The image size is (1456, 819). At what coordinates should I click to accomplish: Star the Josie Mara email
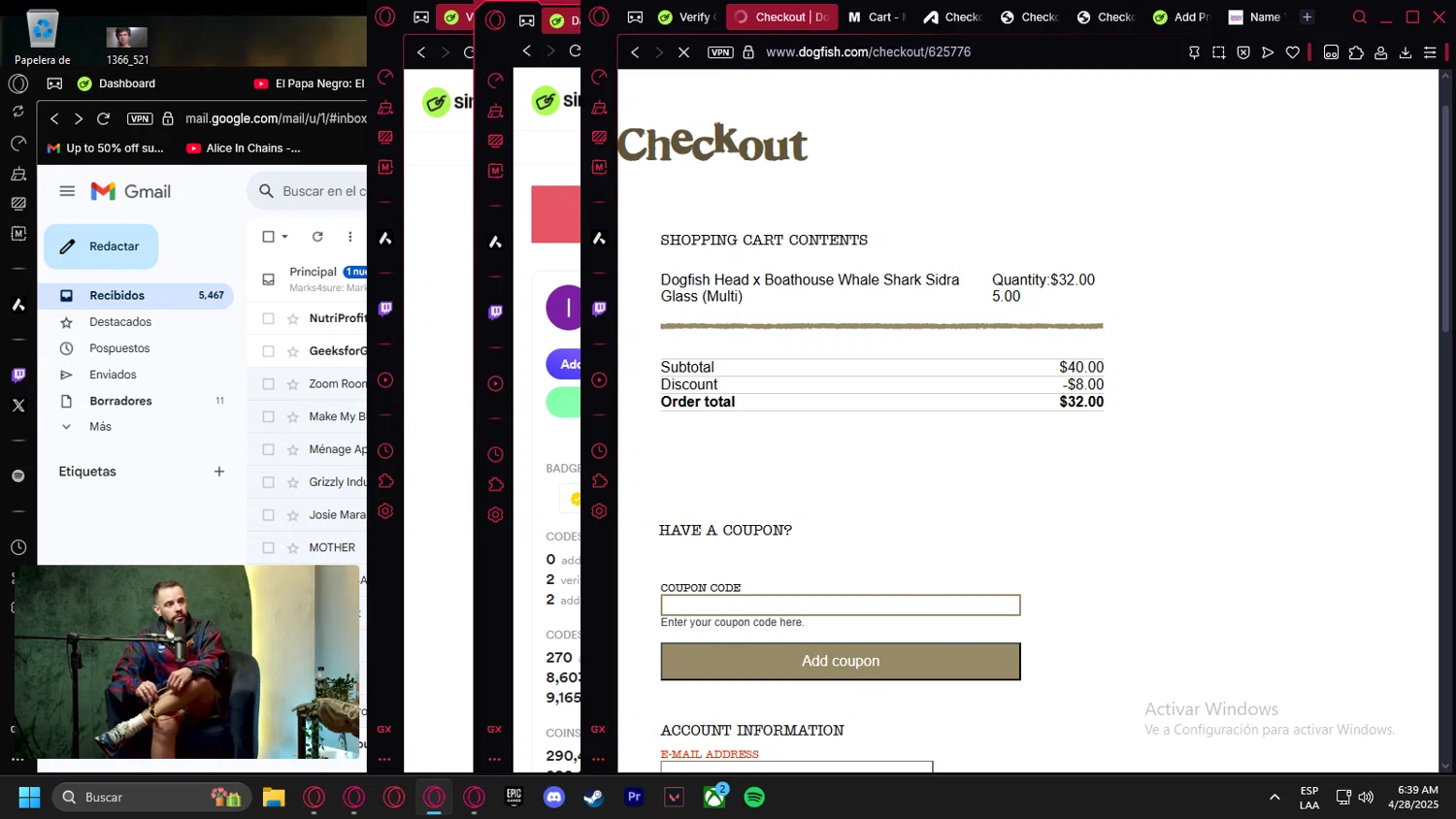click(293, 515)
